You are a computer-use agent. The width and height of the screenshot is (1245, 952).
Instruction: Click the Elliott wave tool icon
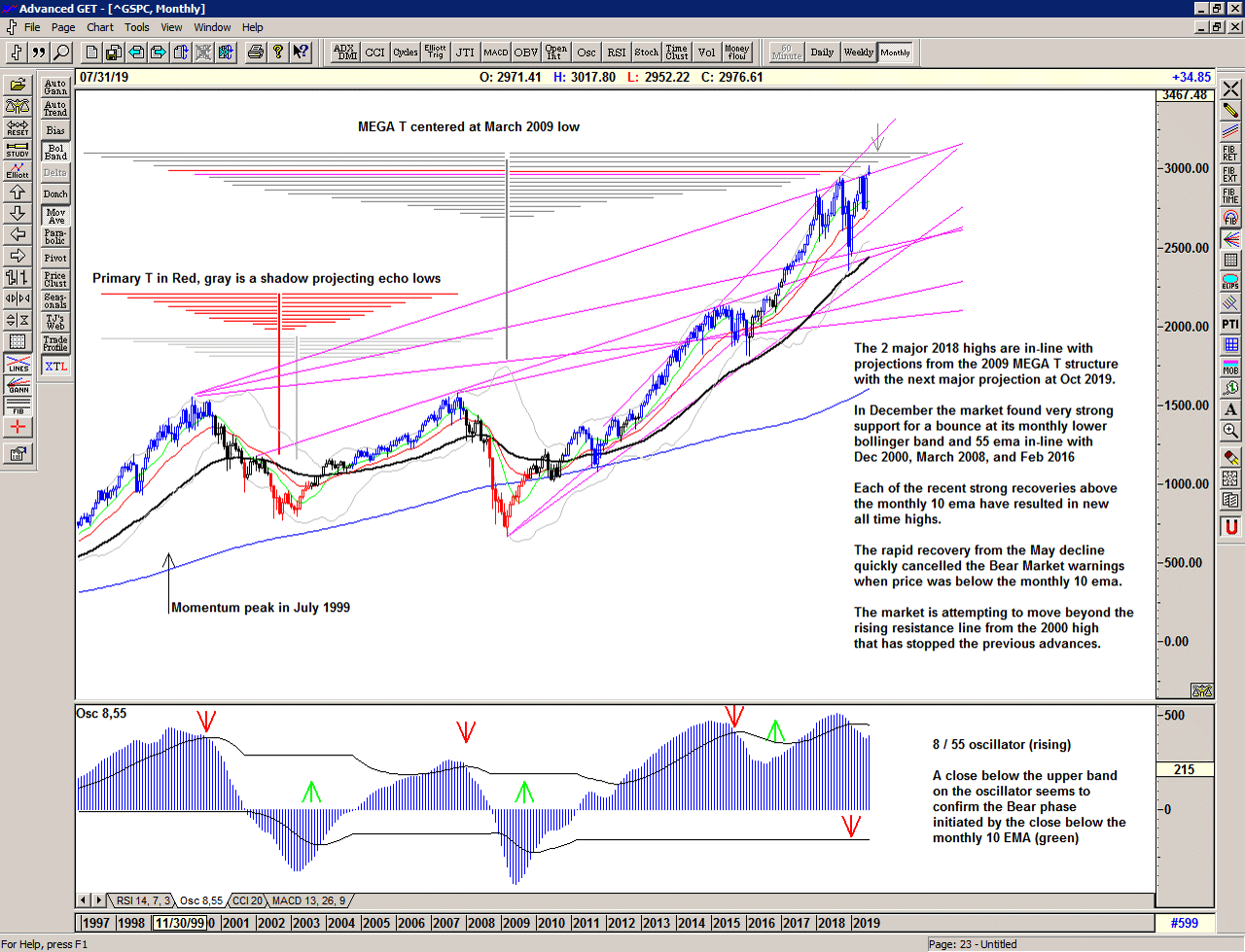point(18,171)
